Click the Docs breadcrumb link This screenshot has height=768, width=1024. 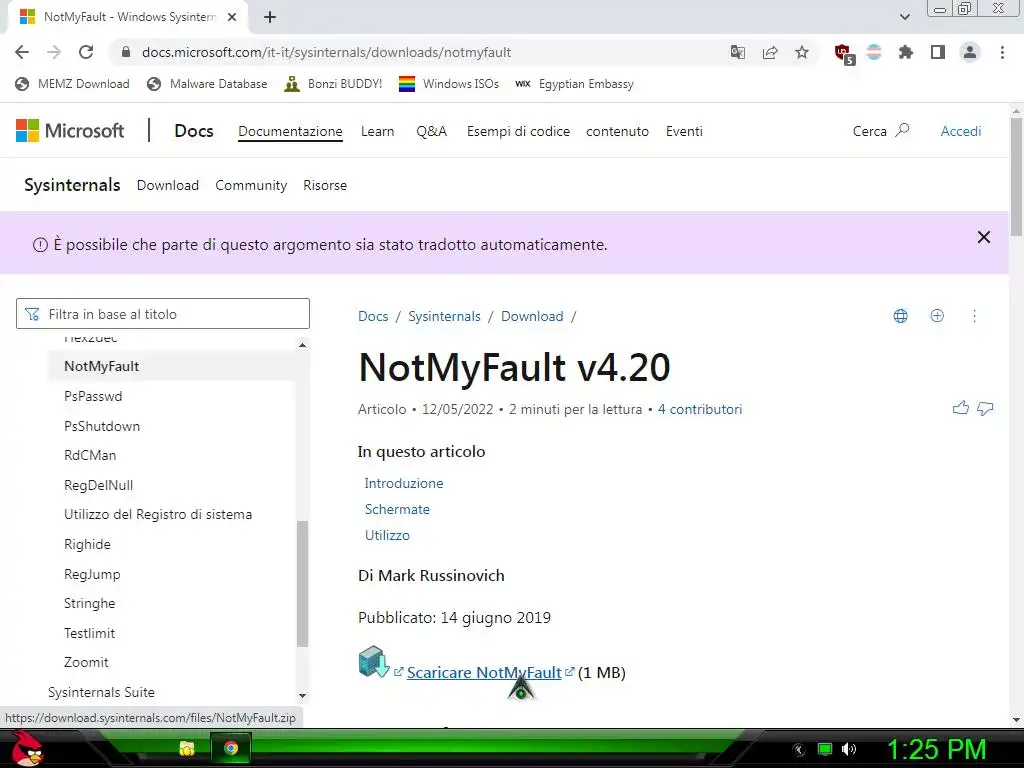(x=373, y=316)
